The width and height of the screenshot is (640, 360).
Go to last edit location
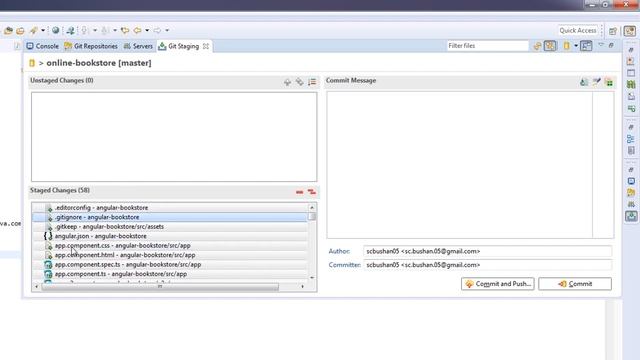[x=125, y=30]
